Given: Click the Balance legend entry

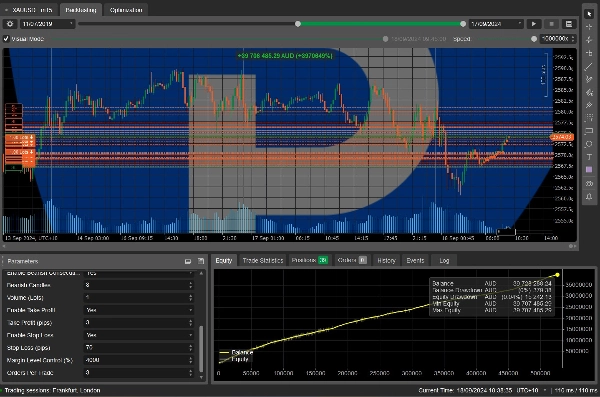Looking at the screenshot, I should (236, 352).
